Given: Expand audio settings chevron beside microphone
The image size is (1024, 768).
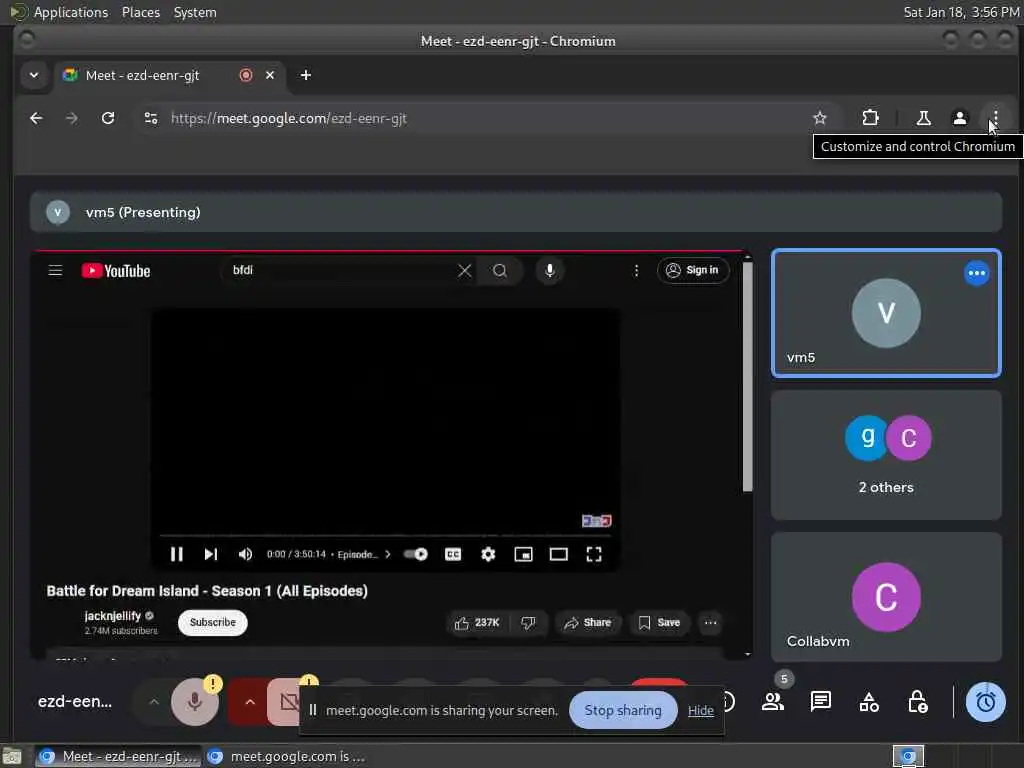Looking at the screenshot, I should point(153,702).
